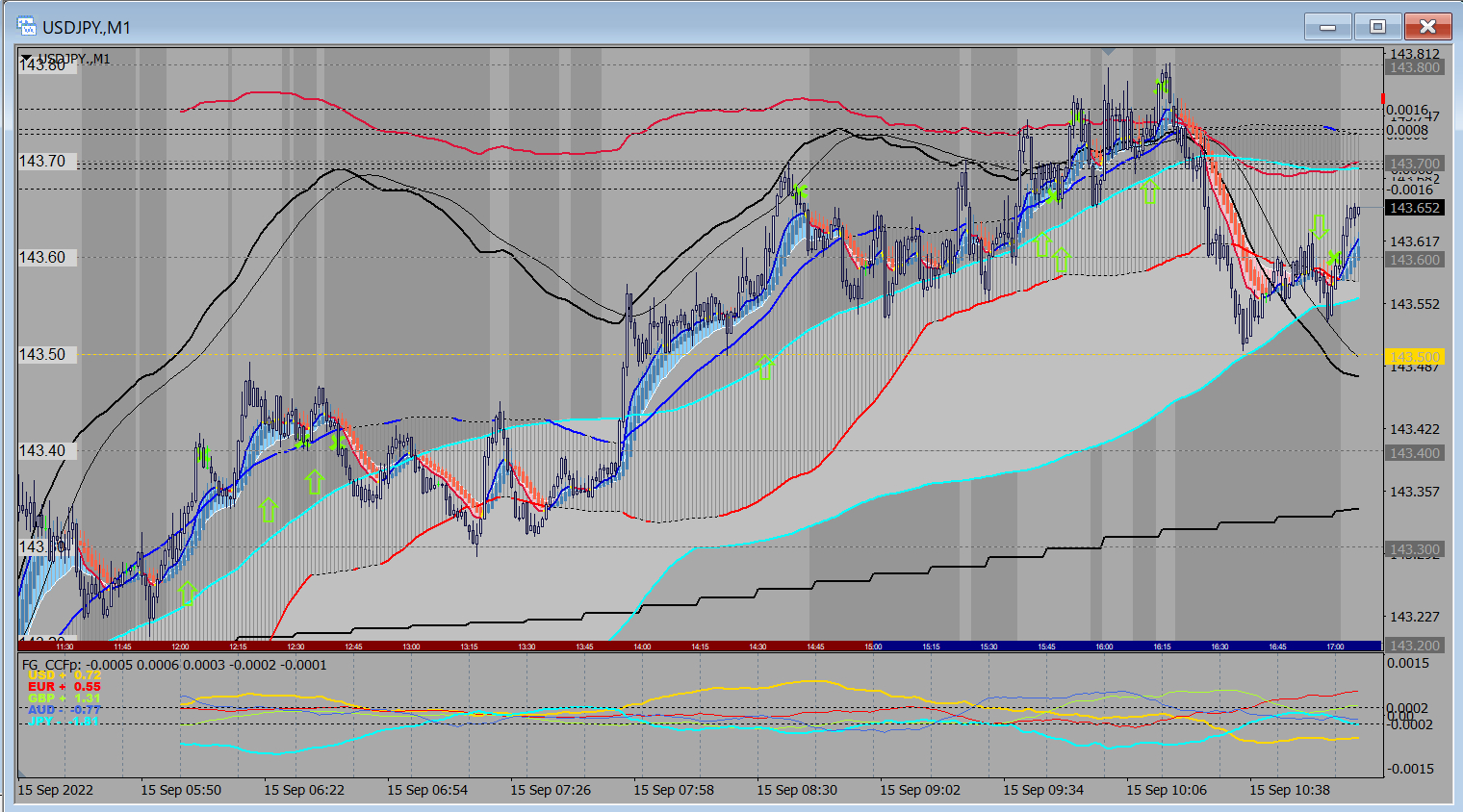Click the 17:00 mark on the session time bar
This screenshot has width=1463, height=812.
pyautogui.click(x=1335, y=647)
